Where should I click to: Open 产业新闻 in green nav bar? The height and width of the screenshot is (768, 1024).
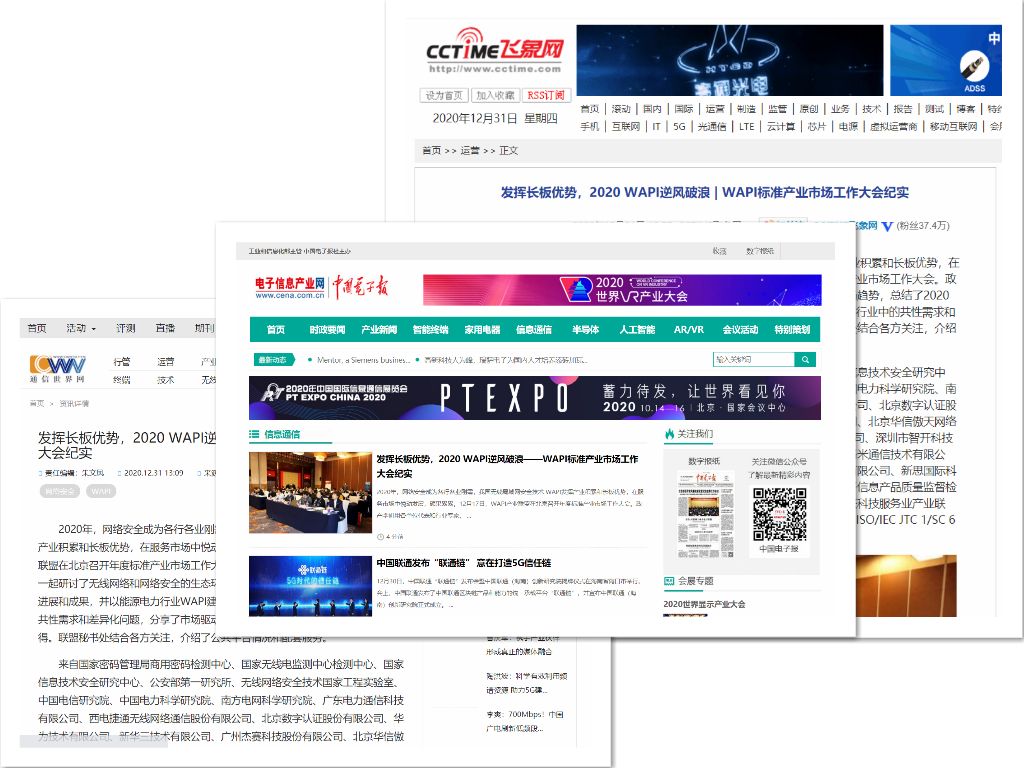click(379, 330)
